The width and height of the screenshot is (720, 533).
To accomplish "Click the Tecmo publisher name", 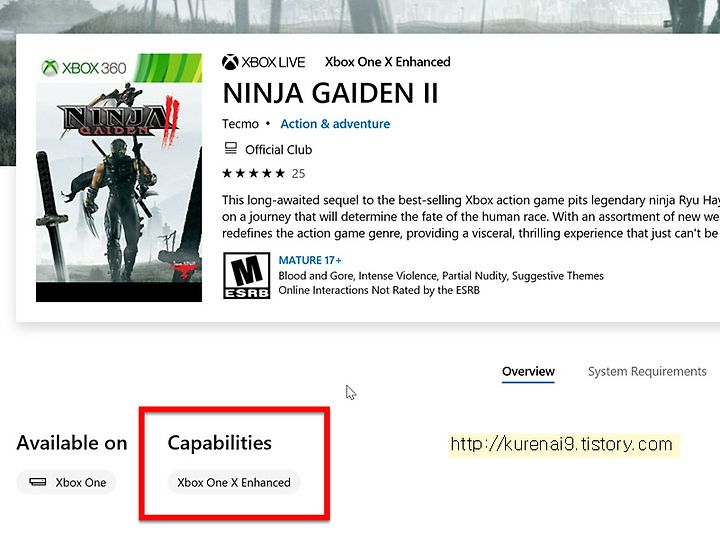I will (240, 124).
